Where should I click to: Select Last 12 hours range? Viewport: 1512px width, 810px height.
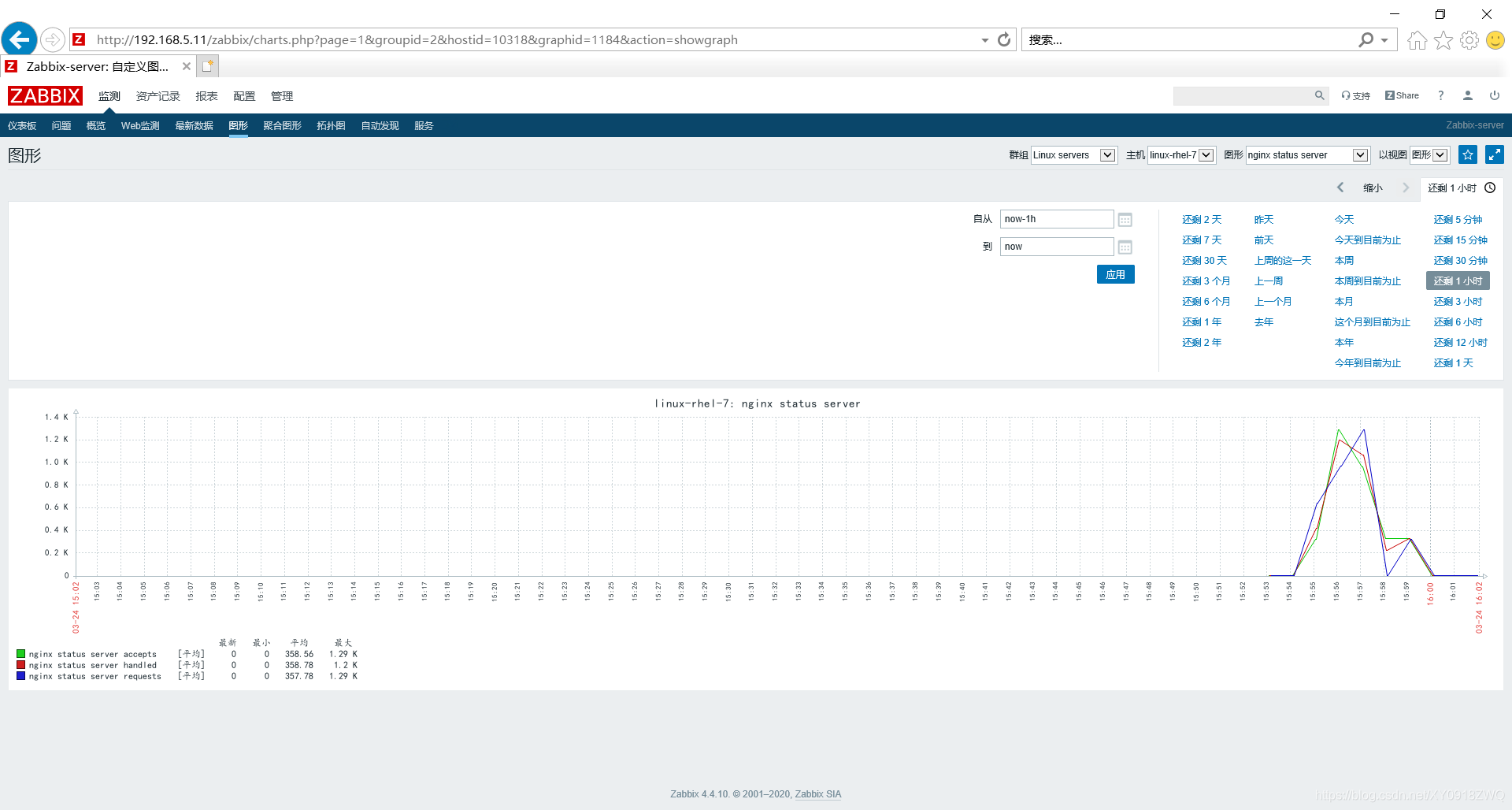tap(1460, 343)
